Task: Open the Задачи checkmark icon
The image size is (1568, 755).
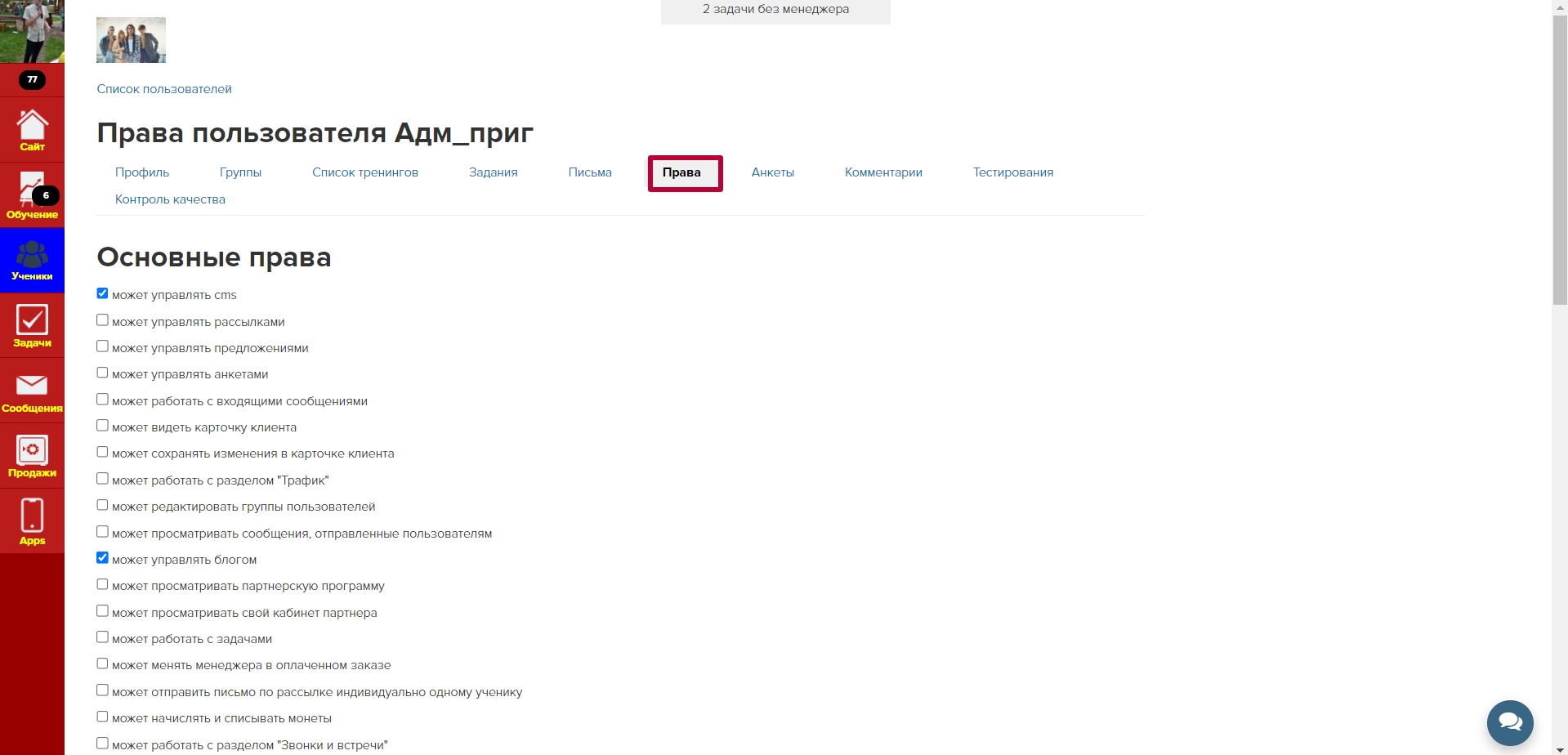Action: point(32,325)
